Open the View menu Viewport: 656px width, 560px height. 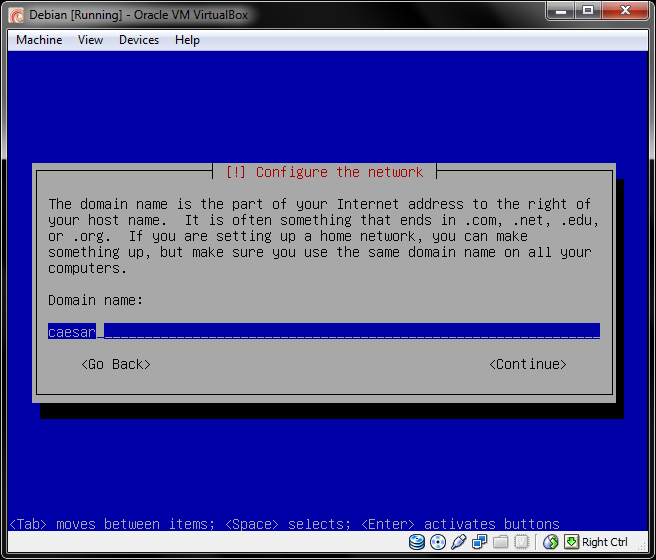click(x=90, y=40)
